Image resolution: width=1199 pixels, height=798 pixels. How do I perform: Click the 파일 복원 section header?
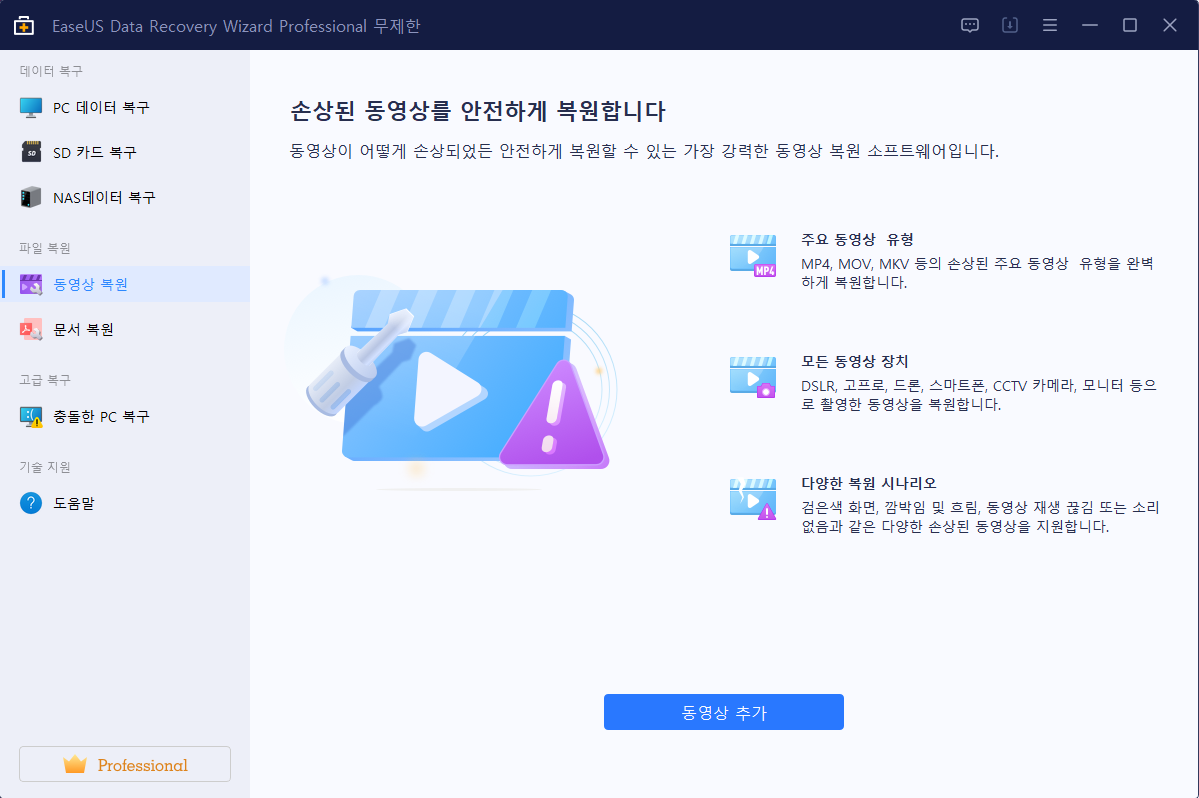tap(45, 248)
